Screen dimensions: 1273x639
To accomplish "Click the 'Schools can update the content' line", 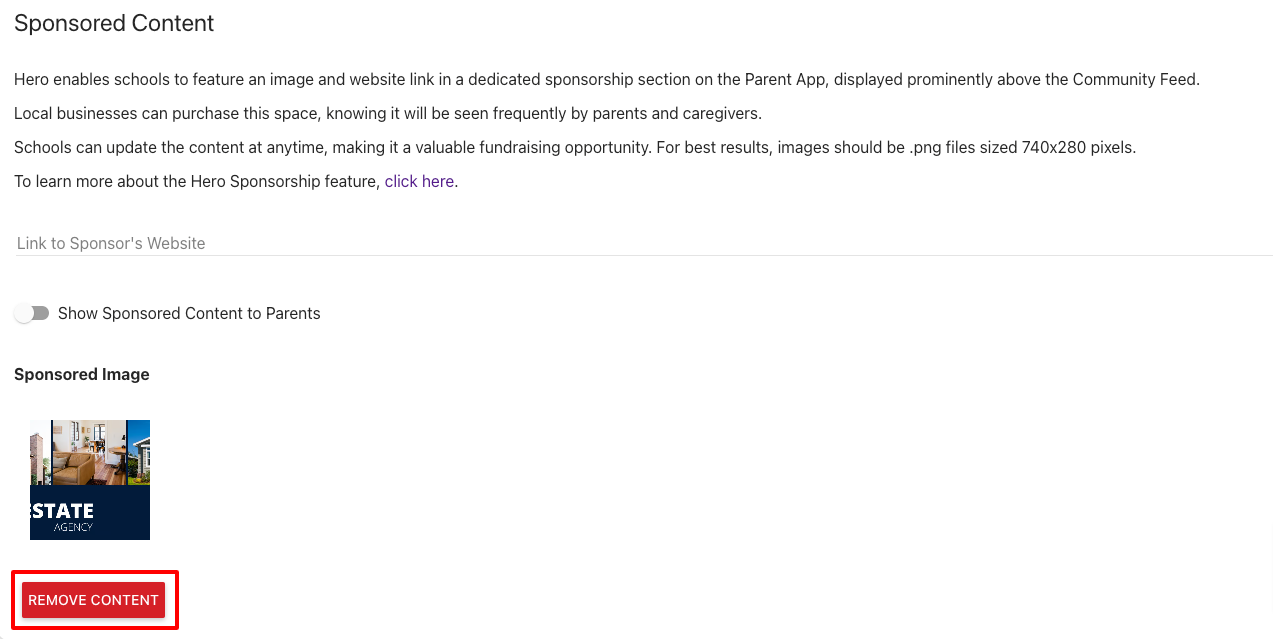I will [x=575, y=147].
